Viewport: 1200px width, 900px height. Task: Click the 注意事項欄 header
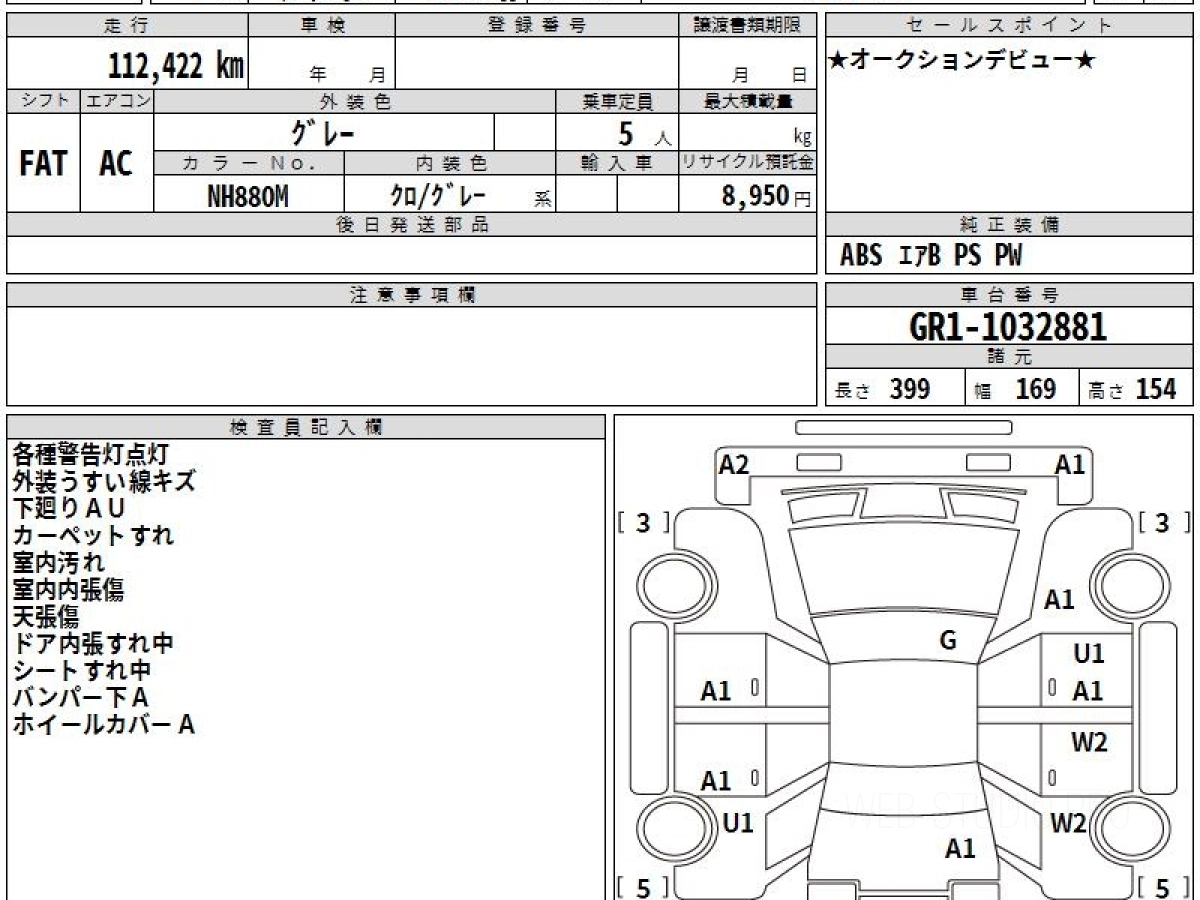point(411,295)
